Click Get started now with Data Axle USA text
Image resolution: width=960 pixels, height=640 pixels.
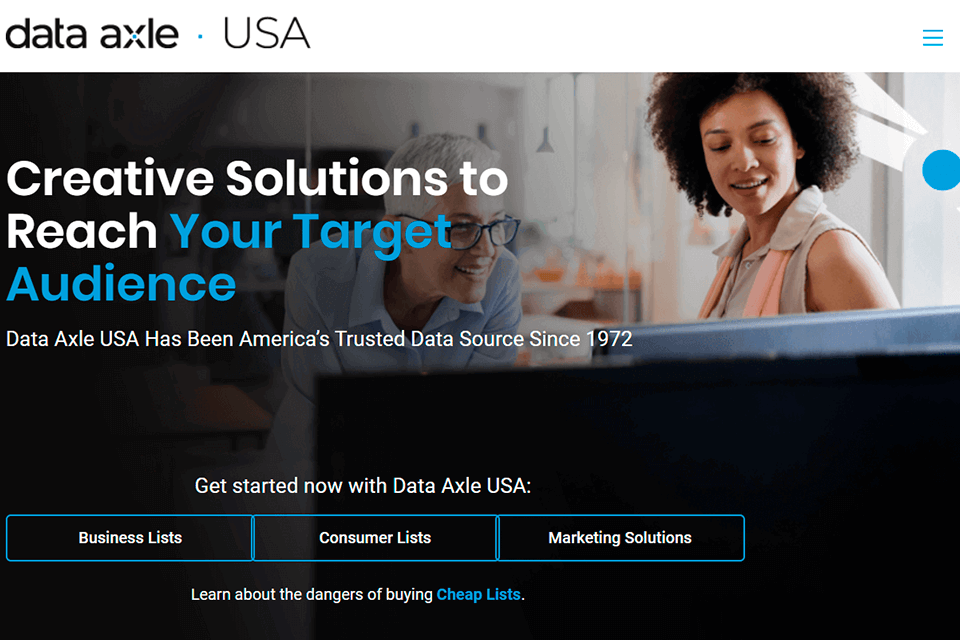(362, 486)
